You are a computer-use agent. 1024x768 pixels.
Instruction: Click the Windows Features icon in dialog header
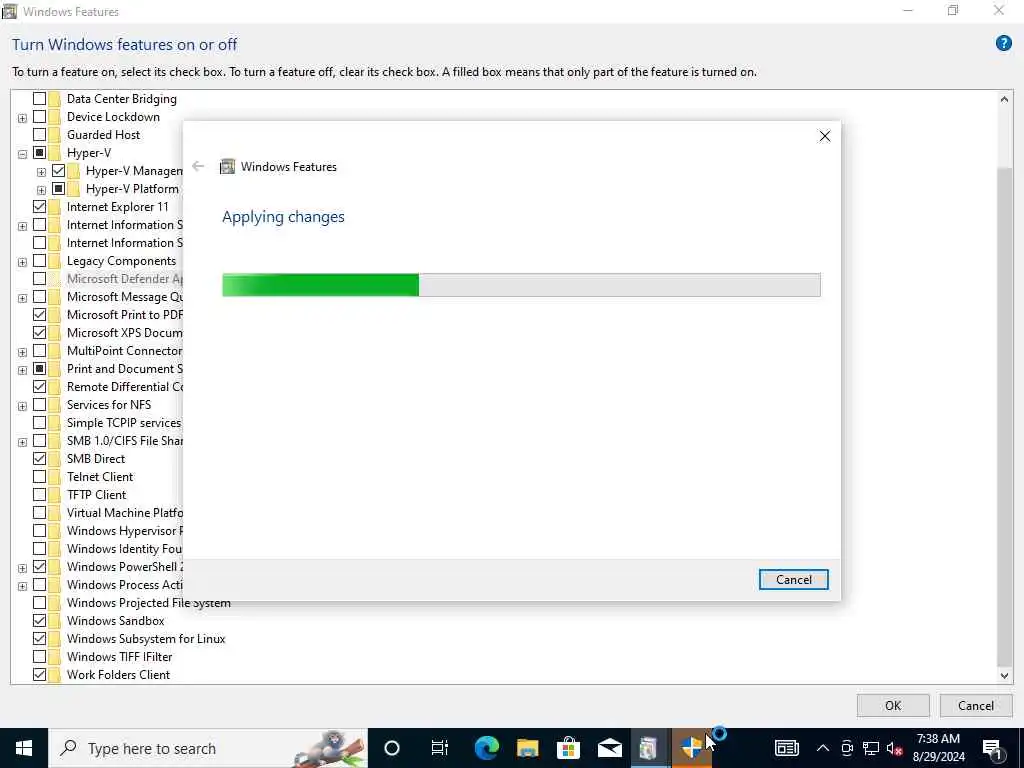227,167
